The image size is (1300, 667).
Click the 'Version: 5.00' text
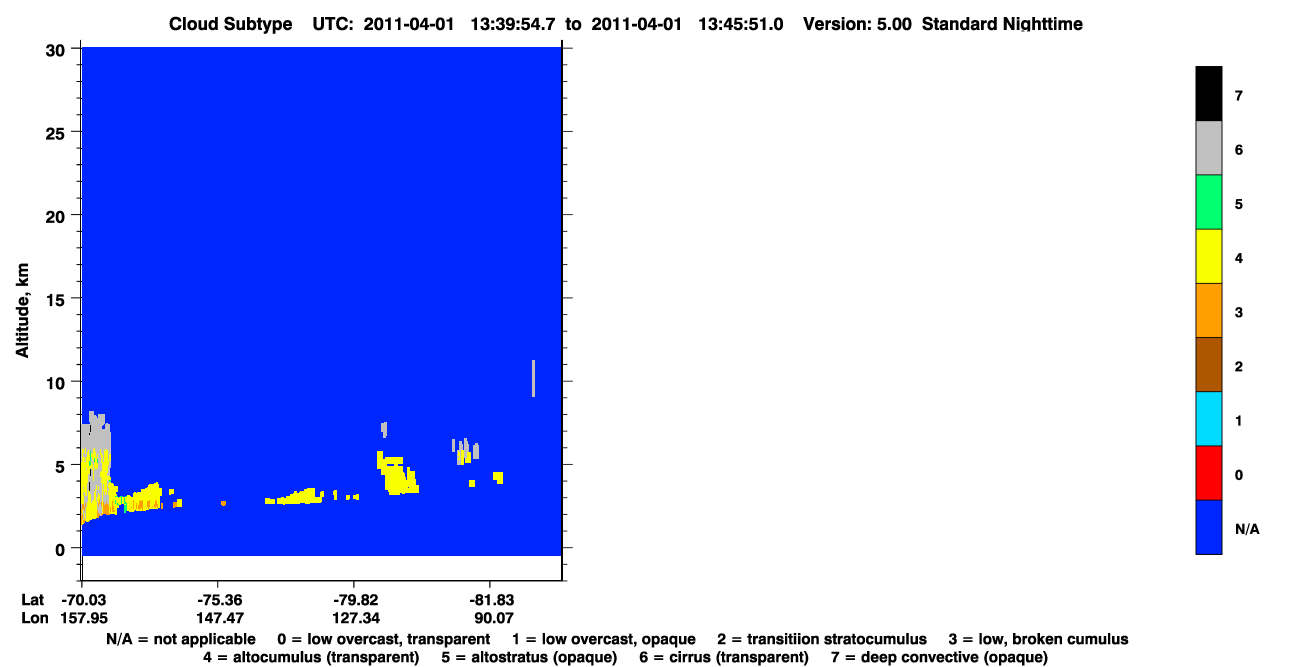point(857,24)
